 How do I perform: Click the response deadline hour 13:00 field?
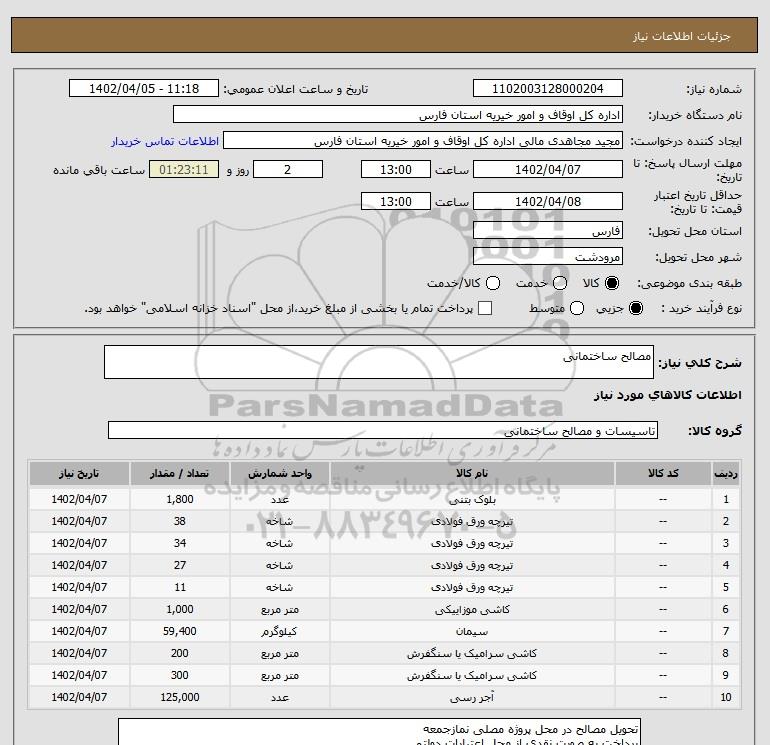(x=396, y=169)
